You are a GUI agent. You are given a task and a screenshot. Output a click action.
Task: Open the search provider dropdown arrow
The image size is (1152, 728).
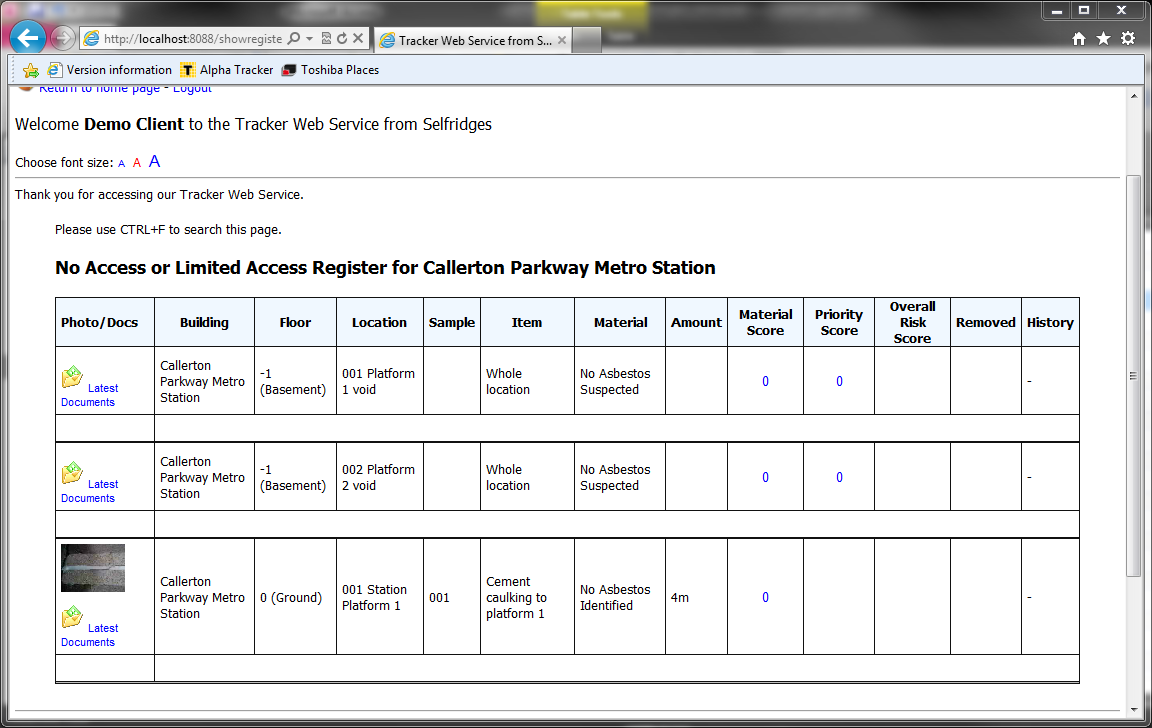309,37
